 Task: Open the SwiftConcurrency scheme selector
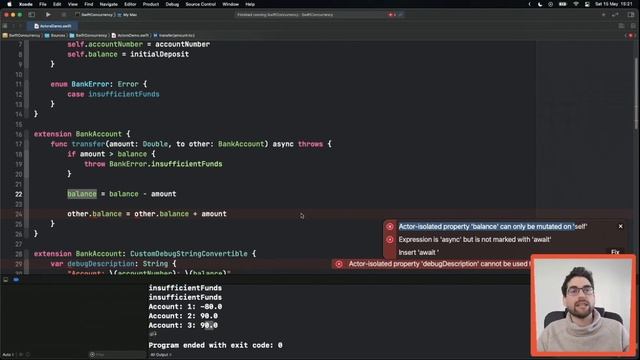click(x=94, y=15)
